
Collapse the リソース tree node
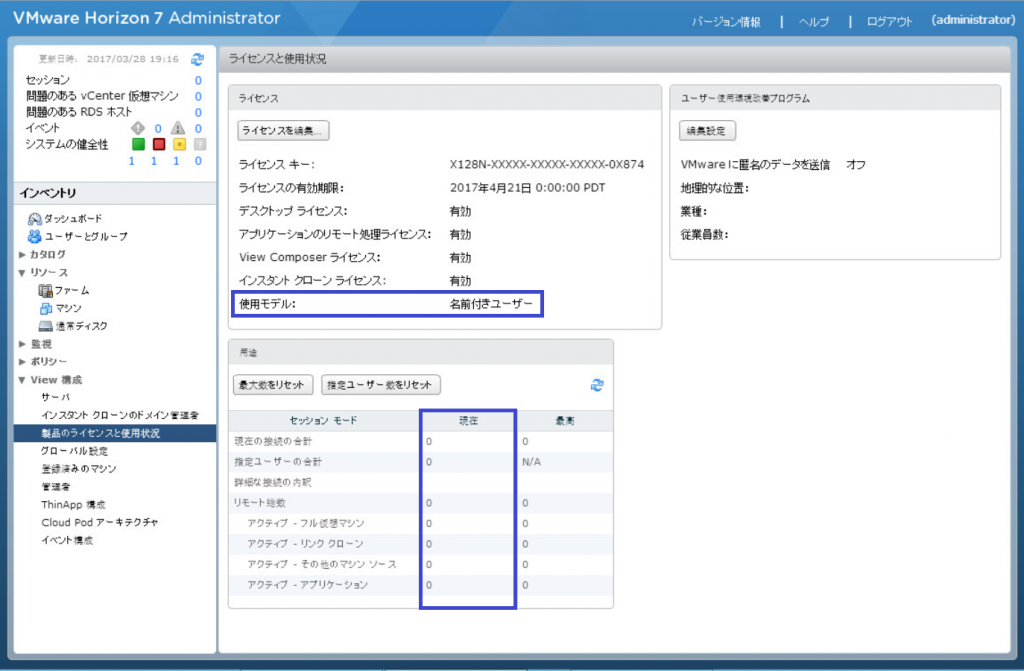22,272
